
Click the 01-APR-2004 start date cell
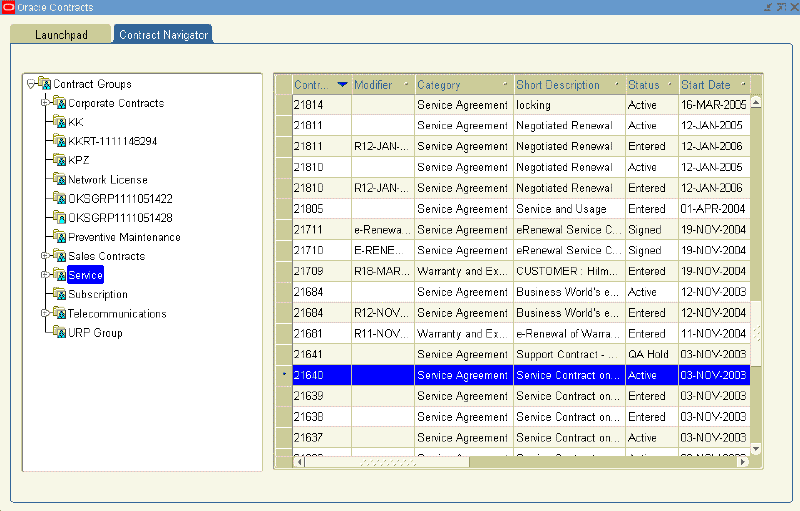(714, 209)
